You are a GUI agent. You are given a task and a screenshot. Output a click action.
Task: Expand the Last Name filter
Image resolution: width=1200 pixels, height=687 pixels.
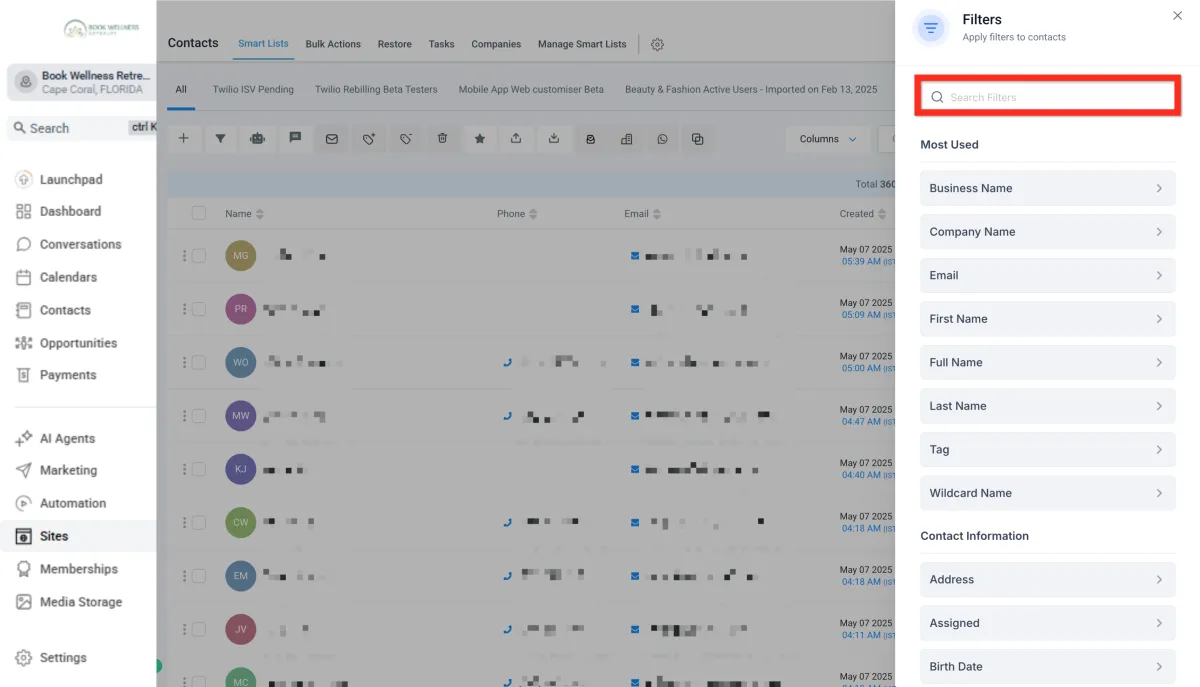(x=1047, y=406)
